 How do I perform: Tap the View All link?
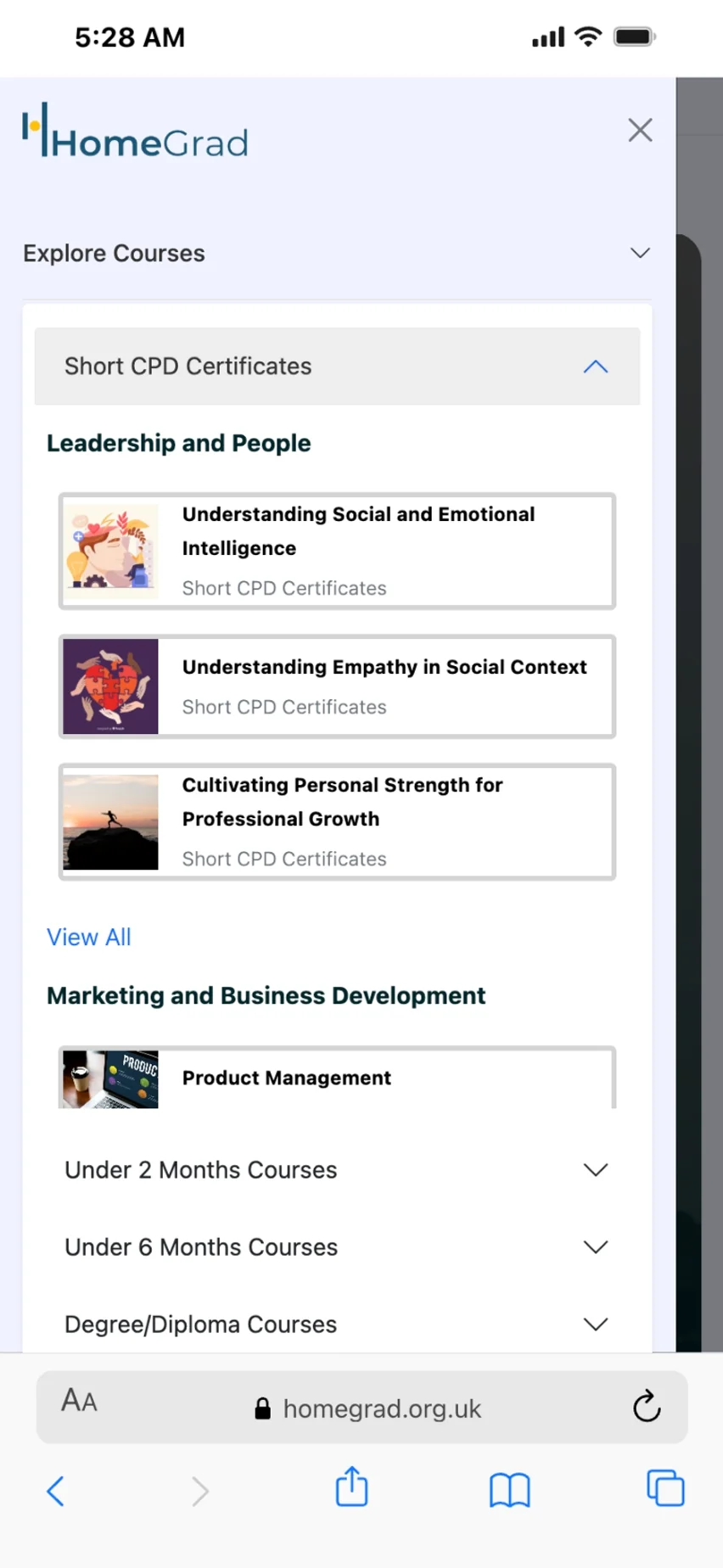(x=88, y=937)
